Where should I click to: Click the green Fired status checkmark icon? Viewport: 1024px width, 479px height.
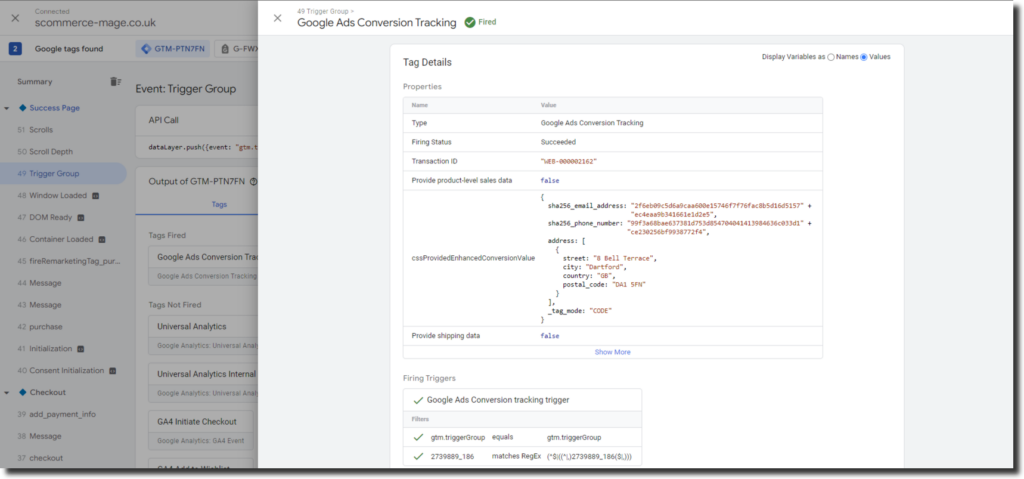470,22
